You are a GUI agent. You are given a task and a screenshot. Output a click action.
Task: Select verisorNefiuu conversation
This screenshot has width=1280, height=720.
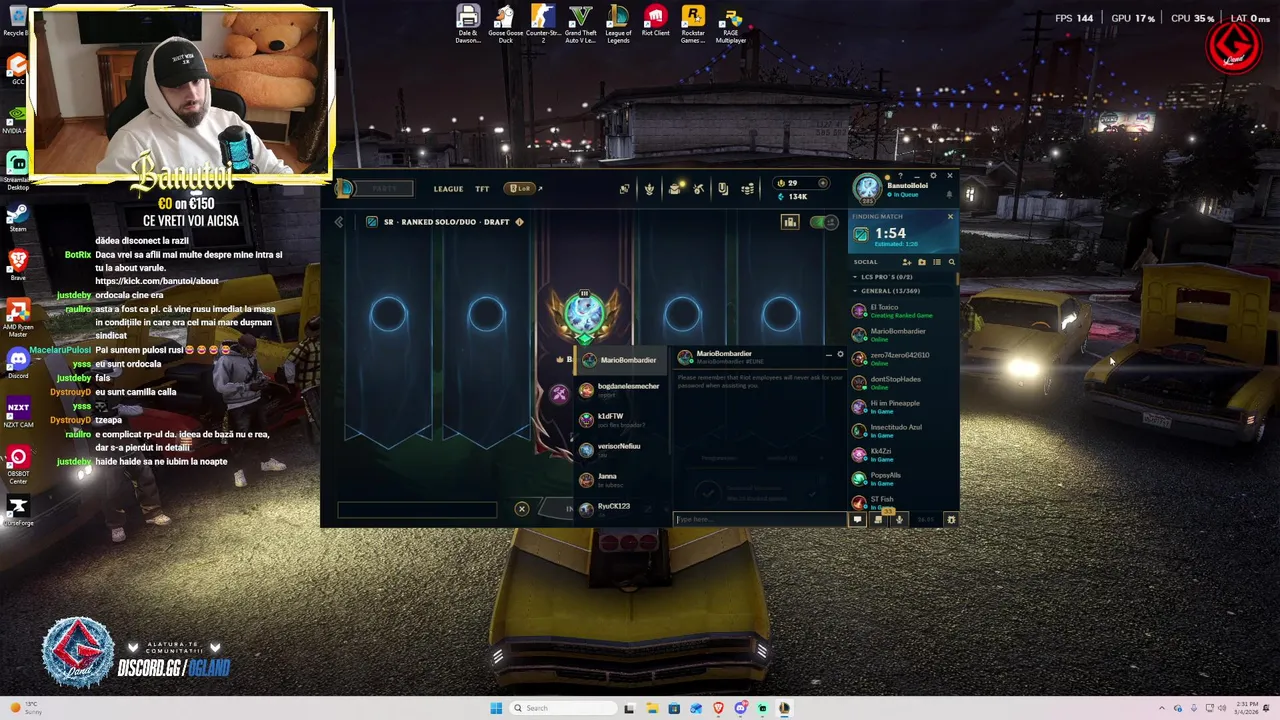(620, 450)
